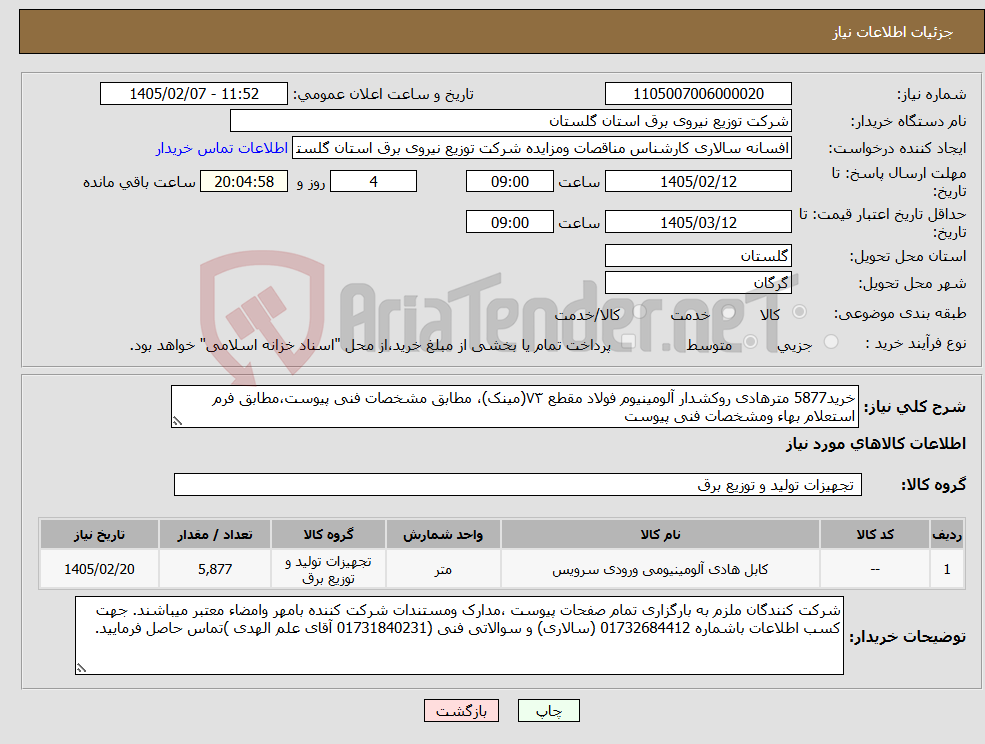985x744 pixels.
Task: Click the اطلاعات کالاهای مورد نیاز heading
Action: (875, 444)
